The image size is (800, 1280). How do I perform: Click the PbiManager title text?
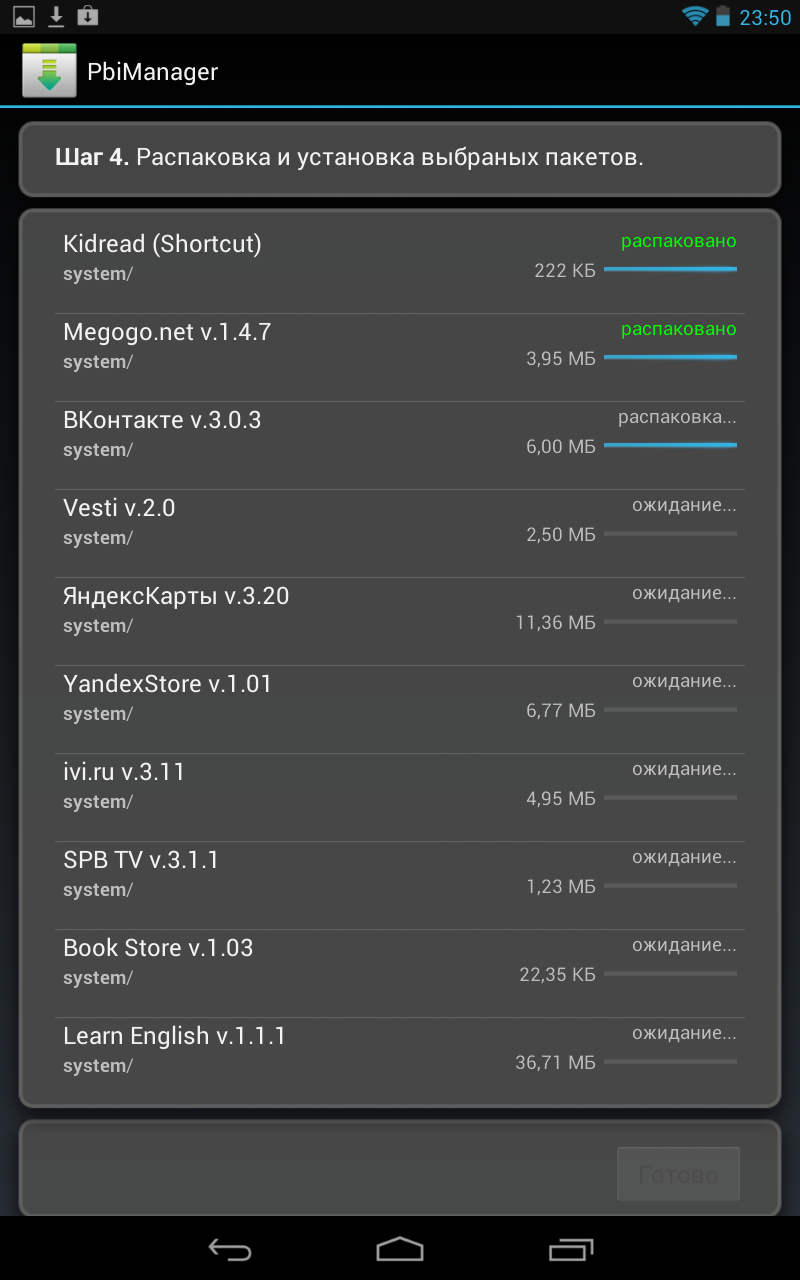coord(153,72)
